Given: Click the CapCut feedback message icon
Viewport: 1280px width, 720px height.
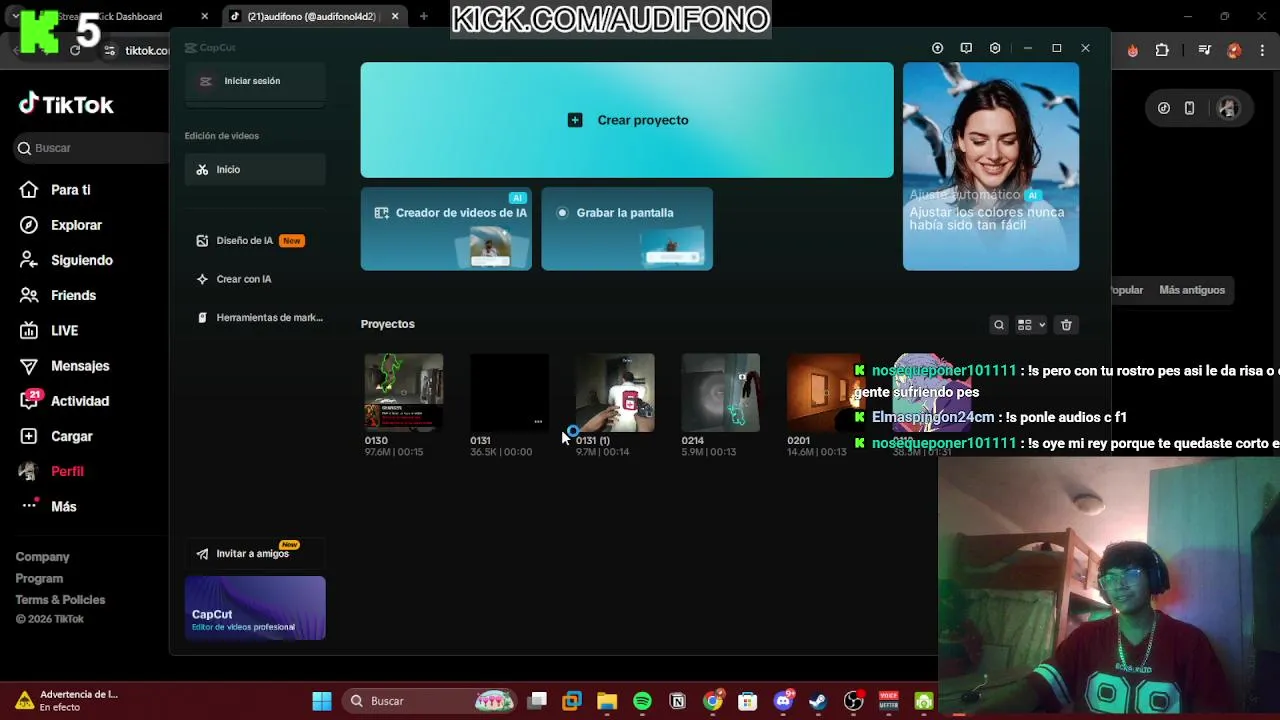Looking at the screenshot, I should (x=966, y=48).
